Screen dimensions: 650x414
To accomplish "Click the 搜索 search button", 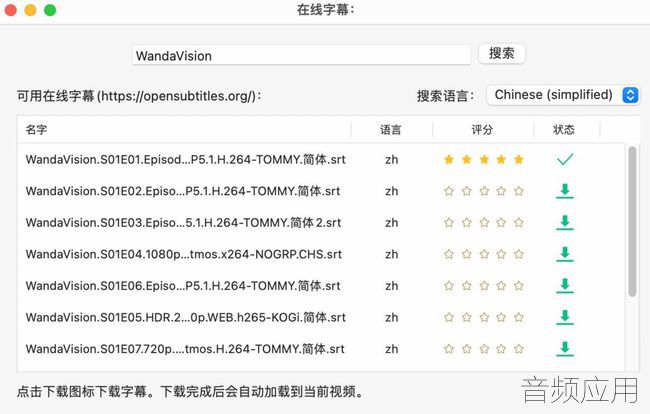I will pyautogui.click(x=502, y=53).
